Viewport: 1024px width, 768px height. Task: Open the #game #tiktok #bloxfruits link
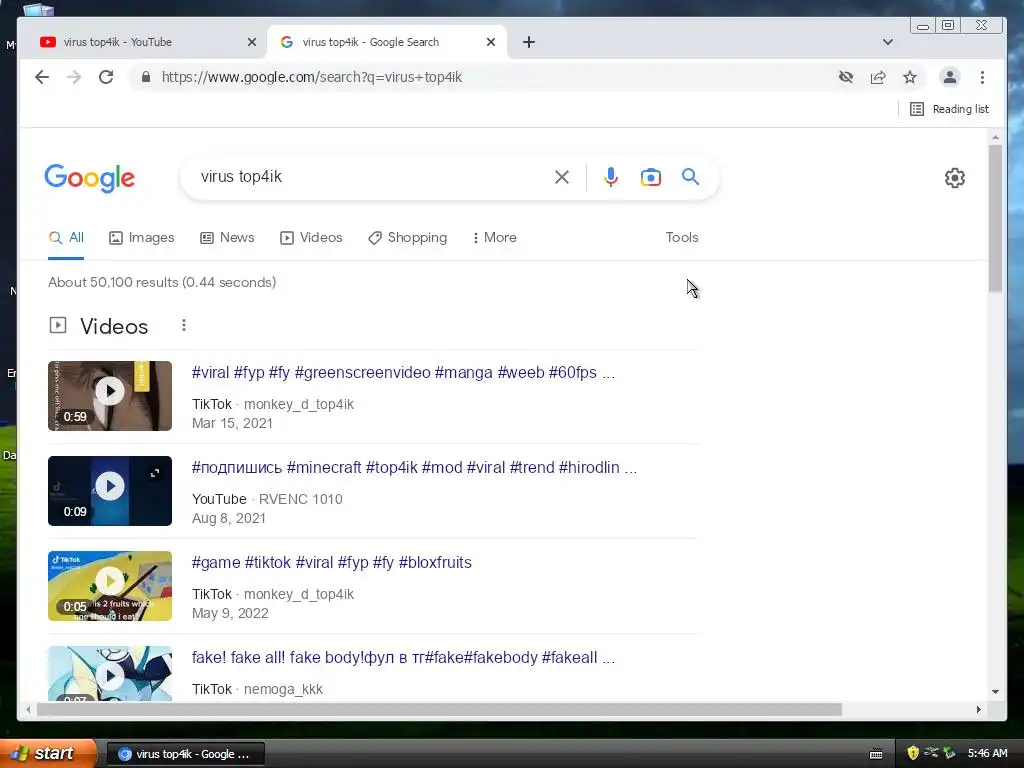(331, 562)
